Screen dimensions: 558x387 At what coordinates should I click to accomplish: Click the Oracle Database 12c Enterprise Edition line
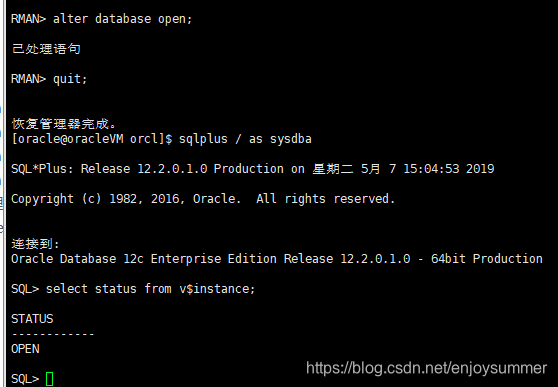pyautogui.click(x=277, y=259)
